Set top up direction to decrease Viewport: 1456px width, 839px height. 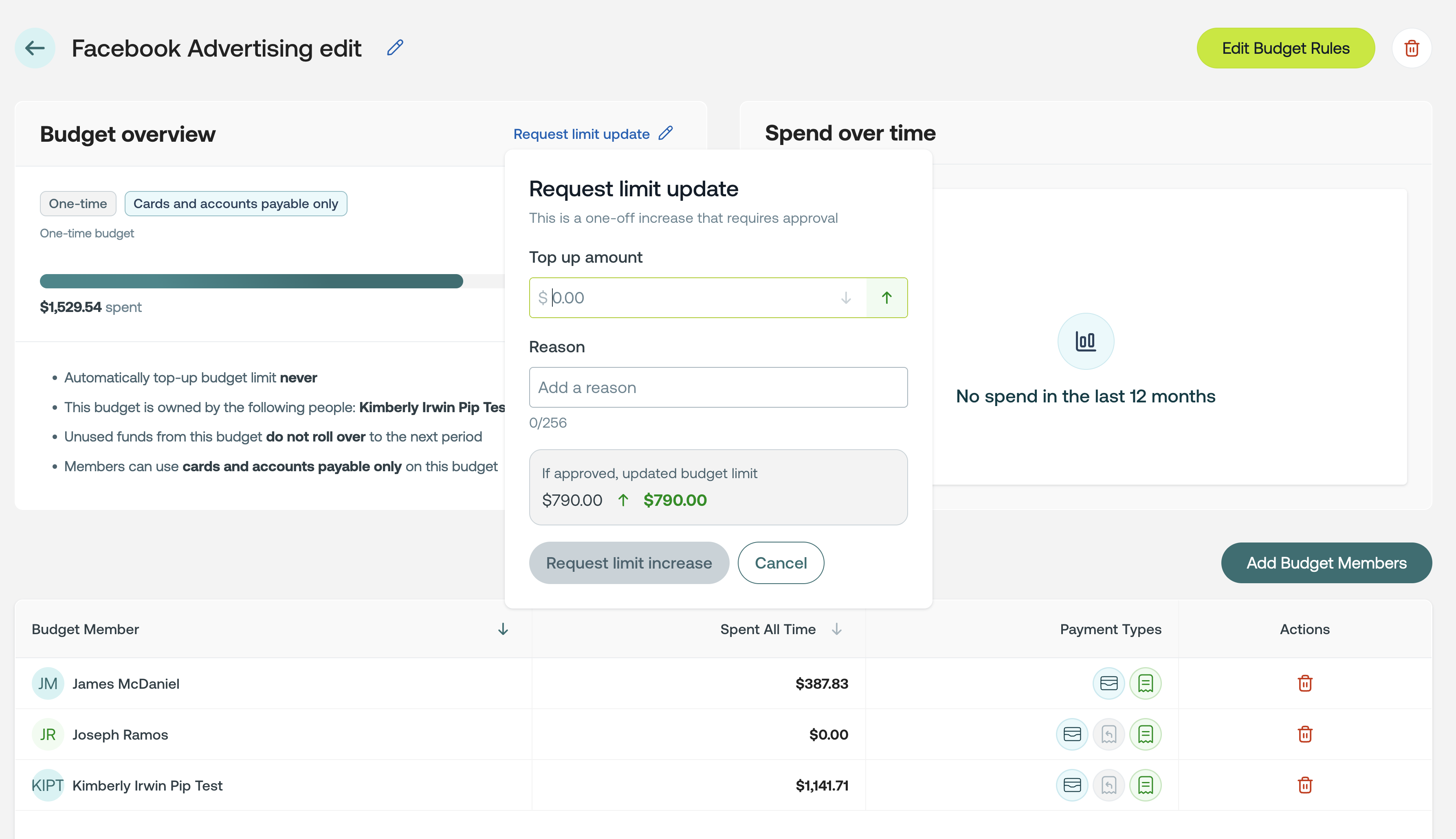[846, 297]
